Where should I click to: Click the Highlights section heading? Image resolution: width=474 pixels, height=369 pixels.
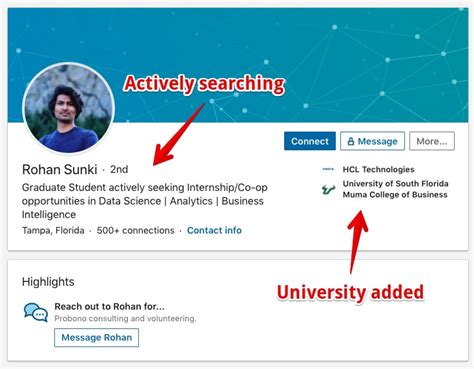click(48, 282)
